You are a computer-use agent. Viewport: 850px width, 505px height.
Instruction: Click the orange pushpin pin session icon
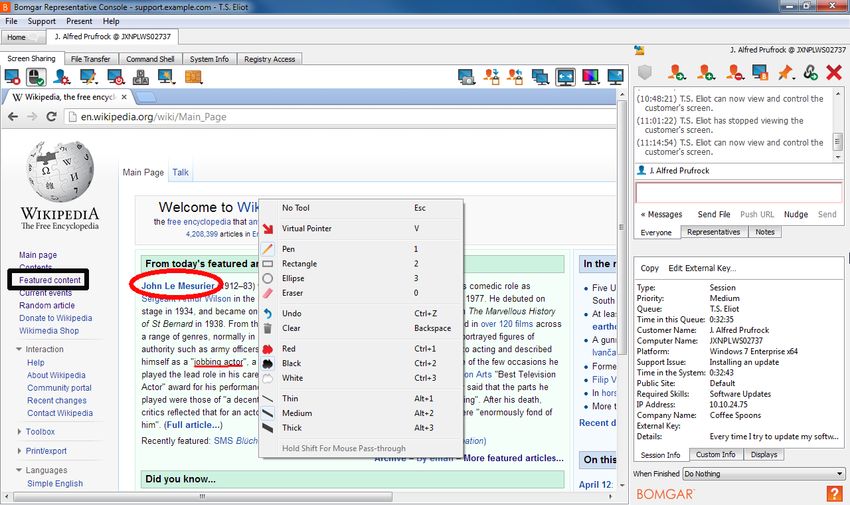[785, 72]
